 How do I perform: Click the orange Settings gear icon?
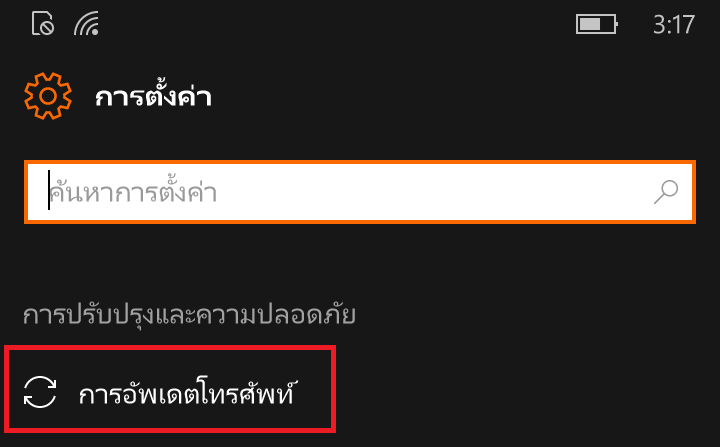pos(48,96)
